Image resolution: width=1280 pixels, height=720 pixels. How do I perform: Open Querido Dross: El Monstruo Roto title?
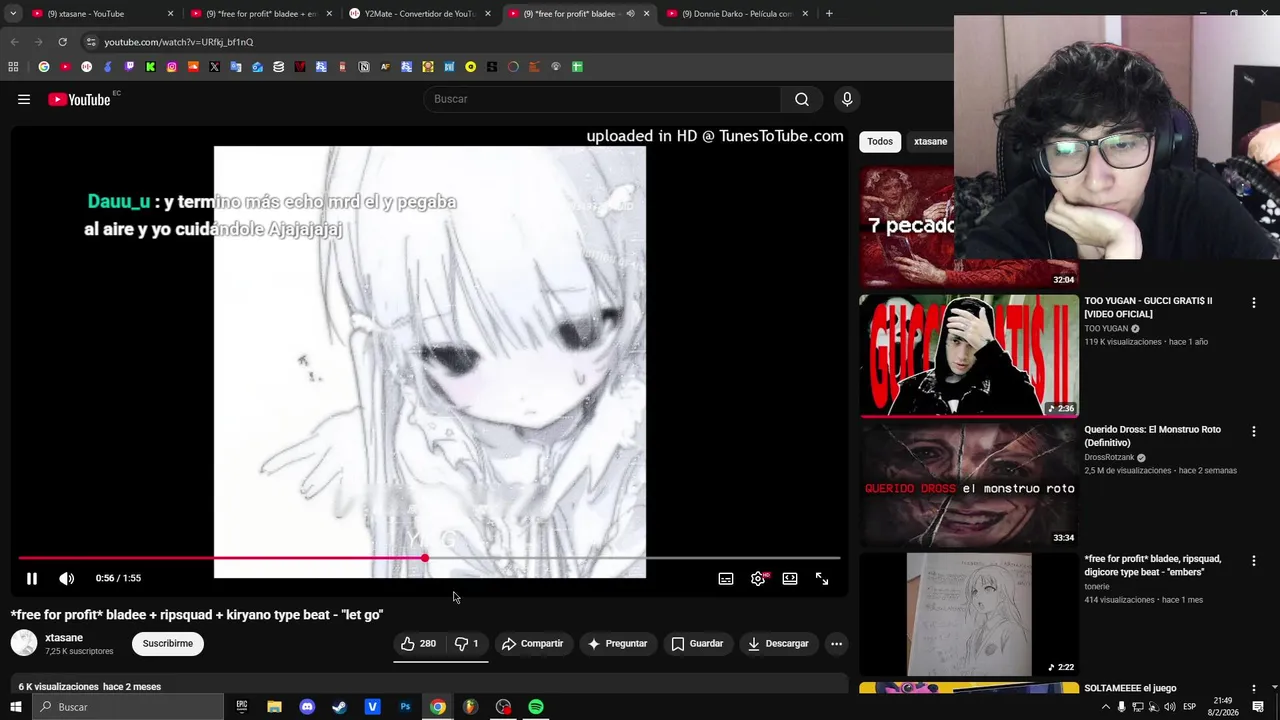click(x=1152, y=436)
